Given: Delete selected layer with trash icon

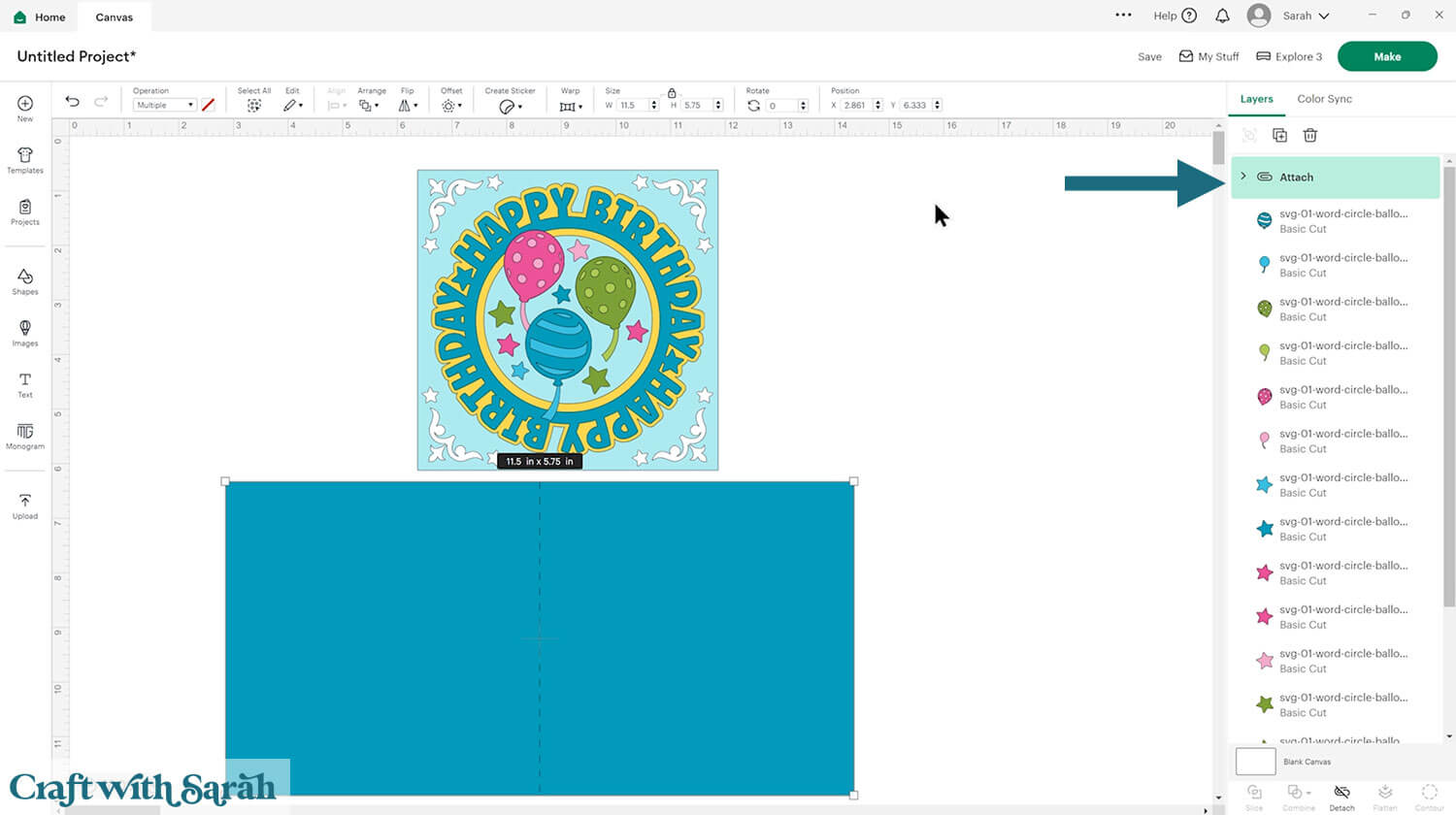Looking at the screenshot, I should pos(1309,136).
